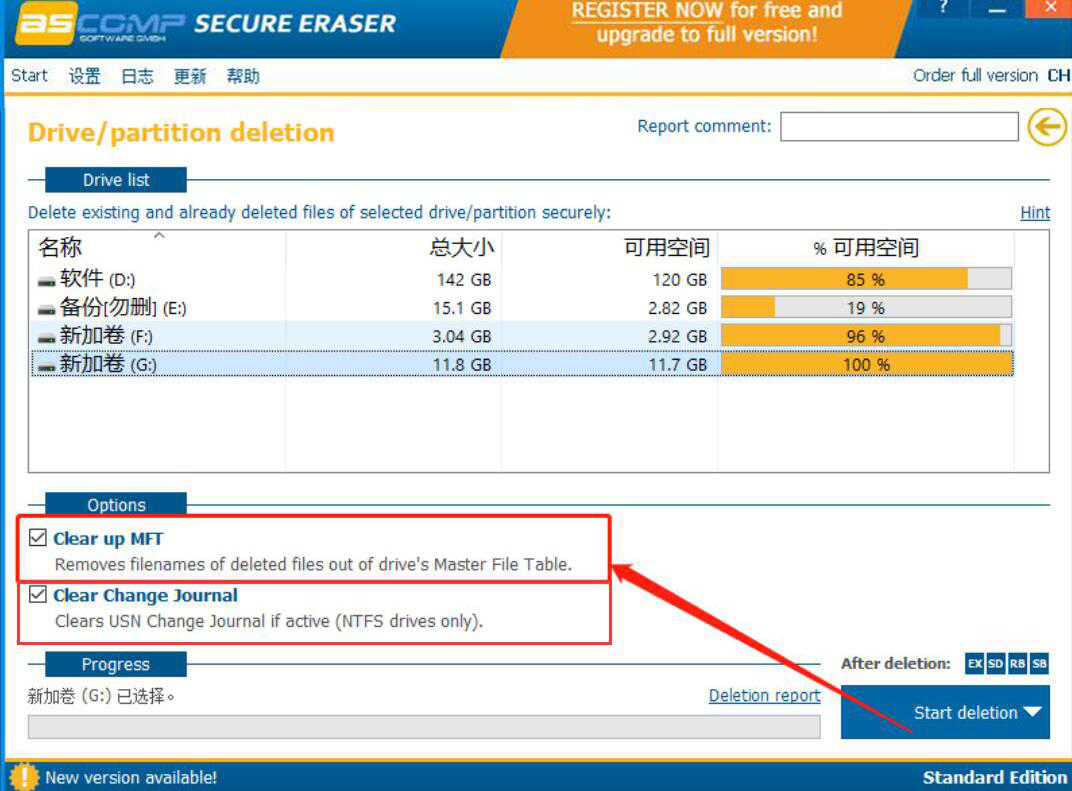Screen dimensions: 1072x791
Task: Open the Deletion report link
Action: click(764, 695)
